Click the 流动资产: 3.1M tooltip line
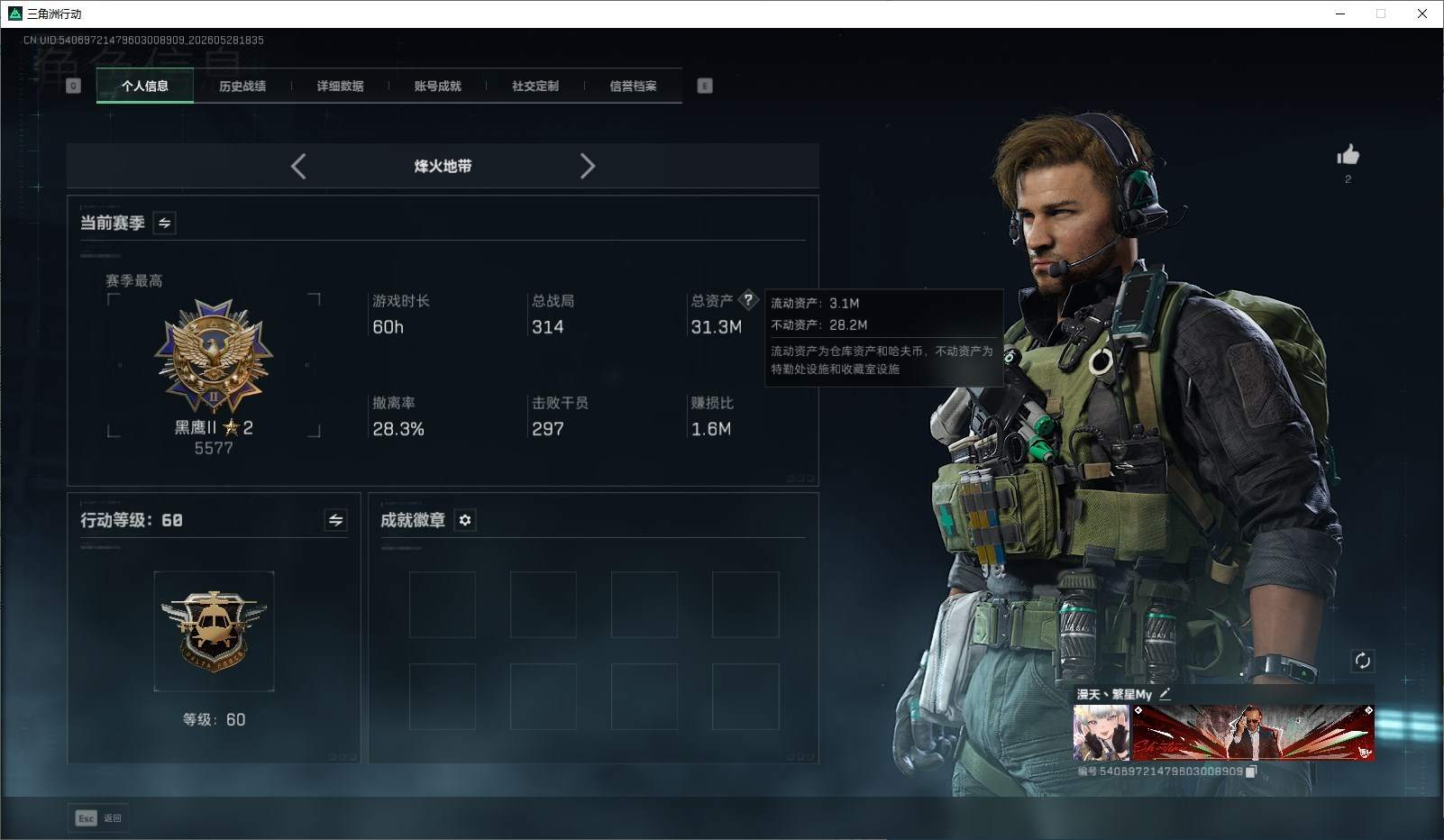This screenshot has height=840, width=1444. coord(815,303)
